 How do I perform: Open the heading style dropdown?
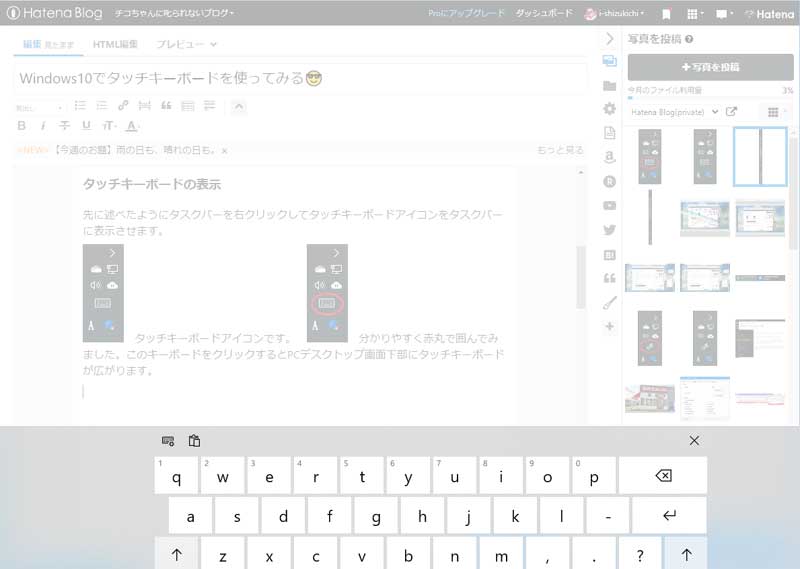pos(39,108)
